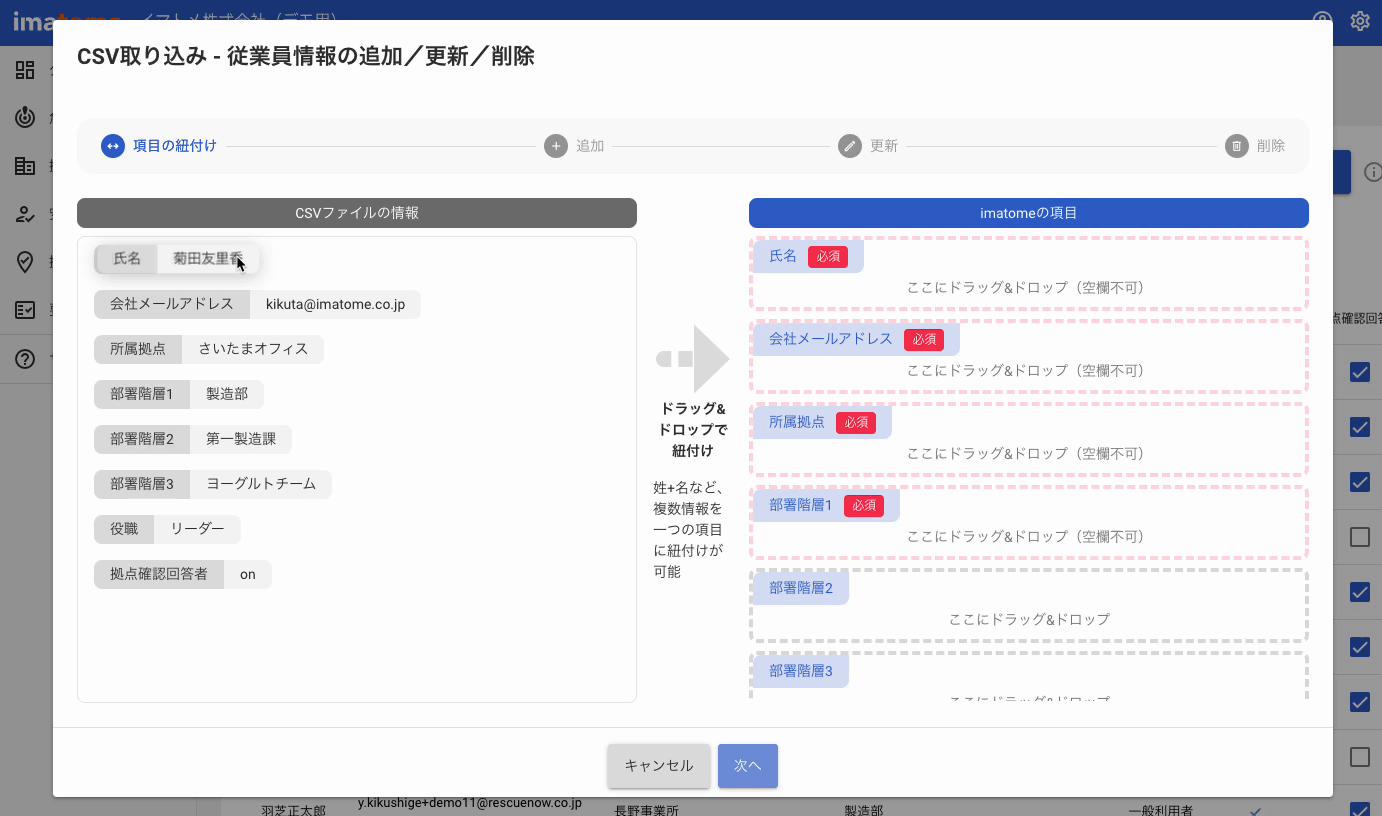Open settings gear icon in header

click(1360, 21)
